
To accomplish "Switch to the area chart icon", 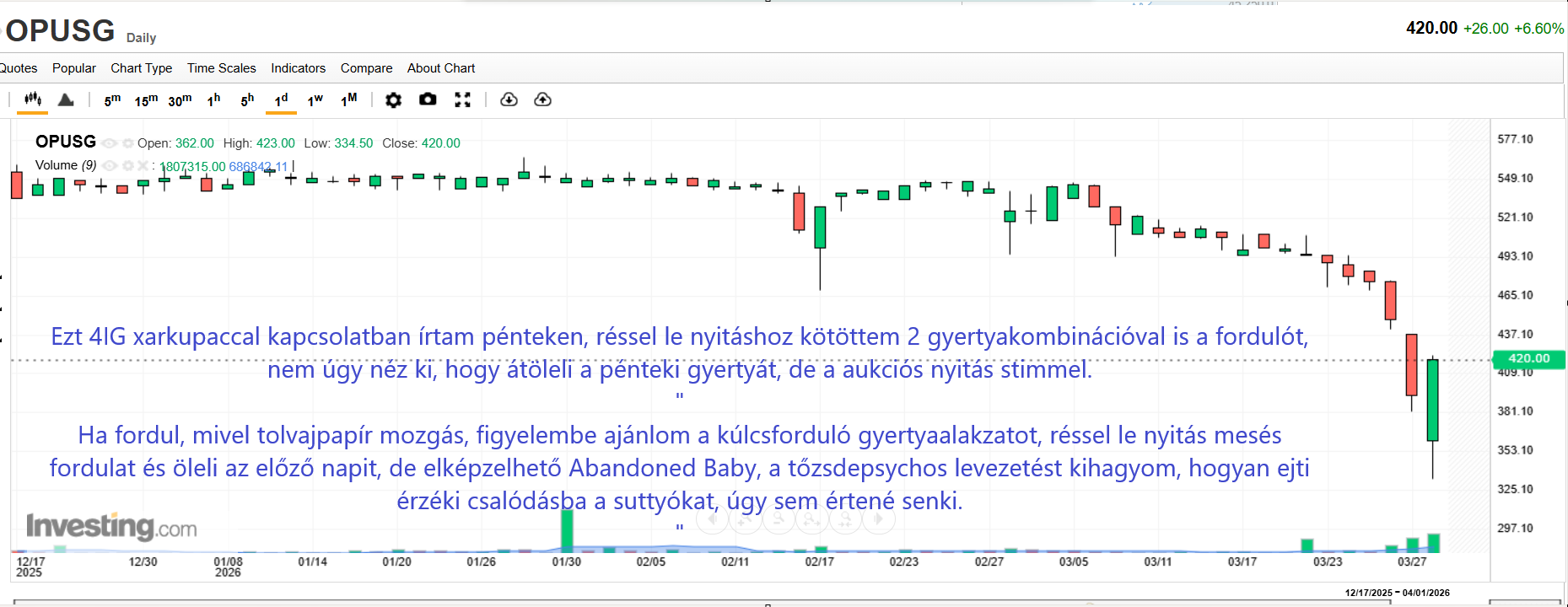I will click(x=66, y=99).
